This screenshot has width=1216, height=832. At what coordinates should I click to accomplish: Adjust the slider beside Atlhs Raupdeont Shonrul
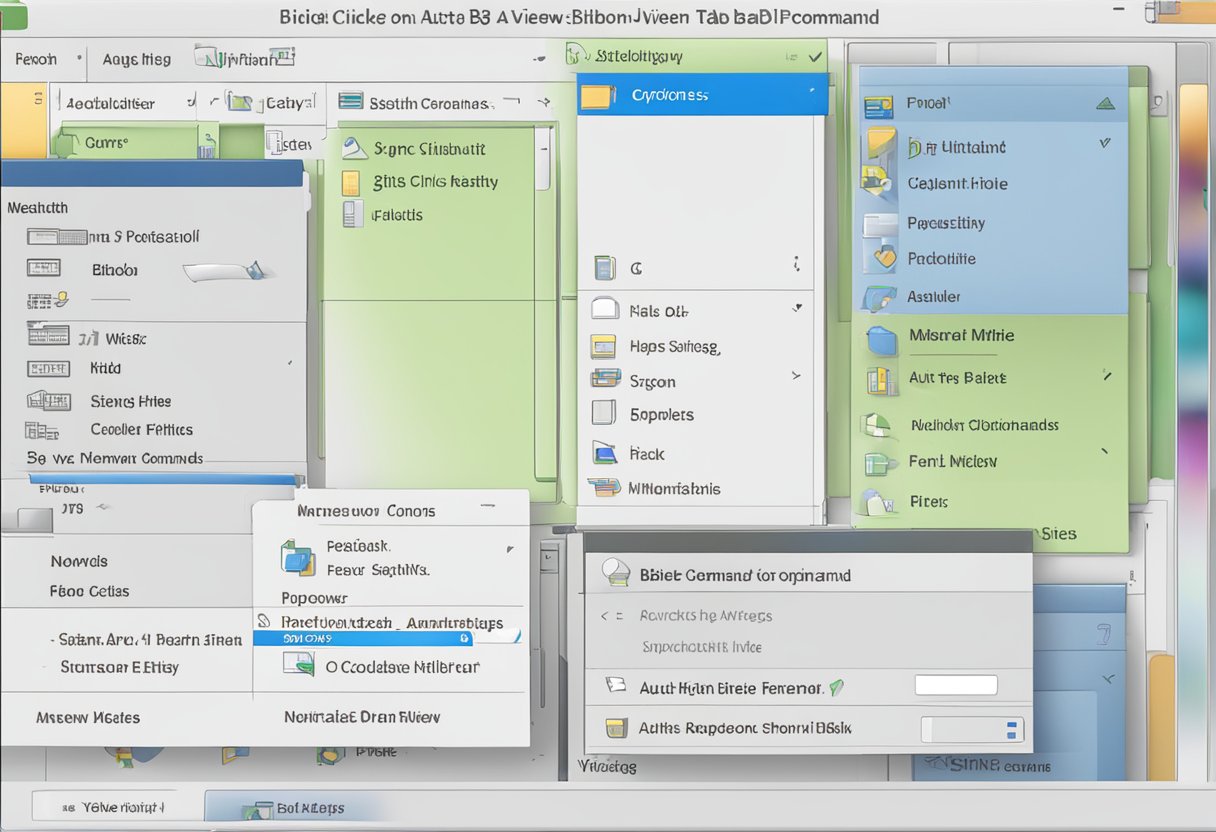971,729
